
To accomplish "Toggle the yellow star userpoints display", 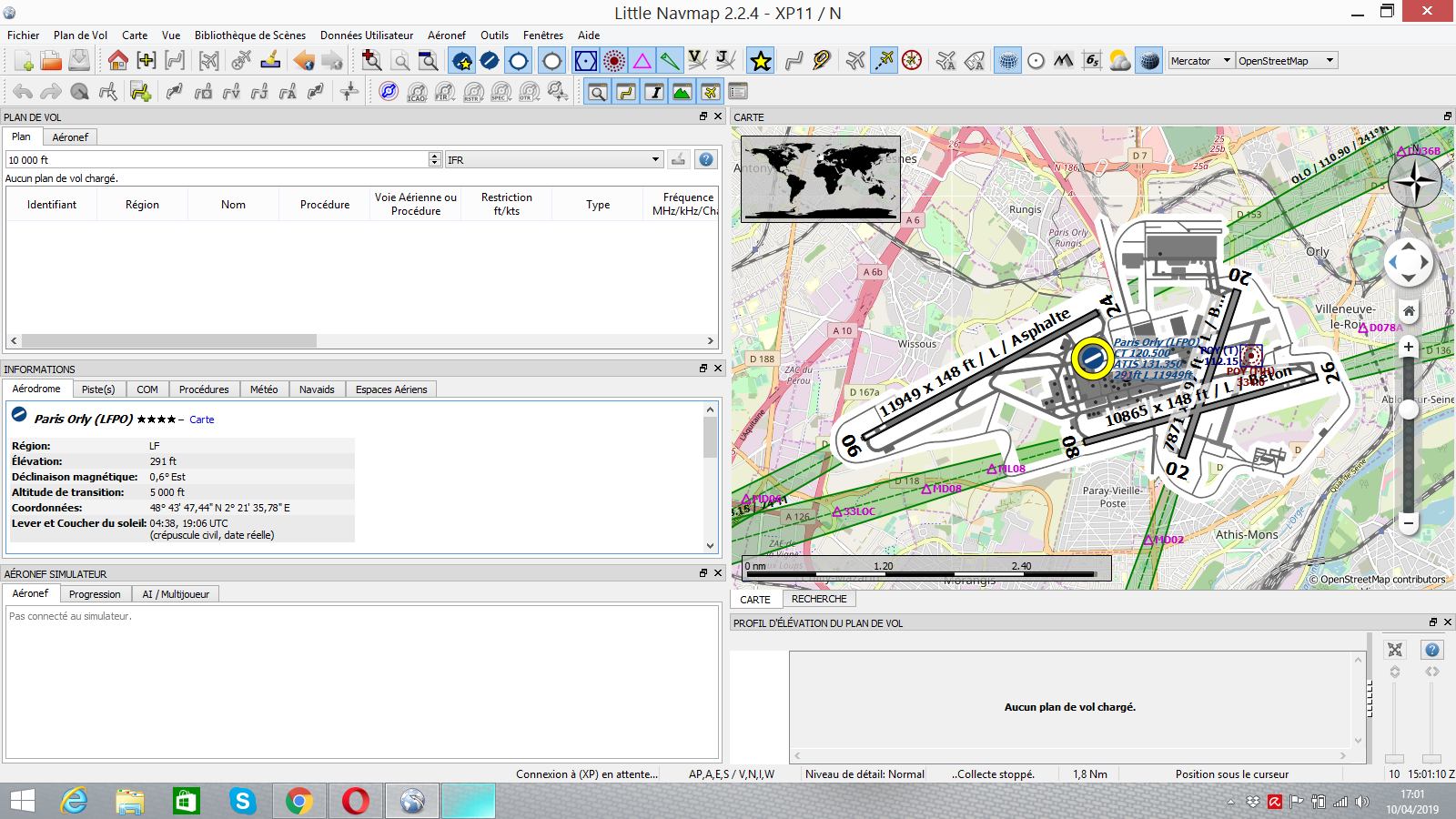I will (761, 61).
